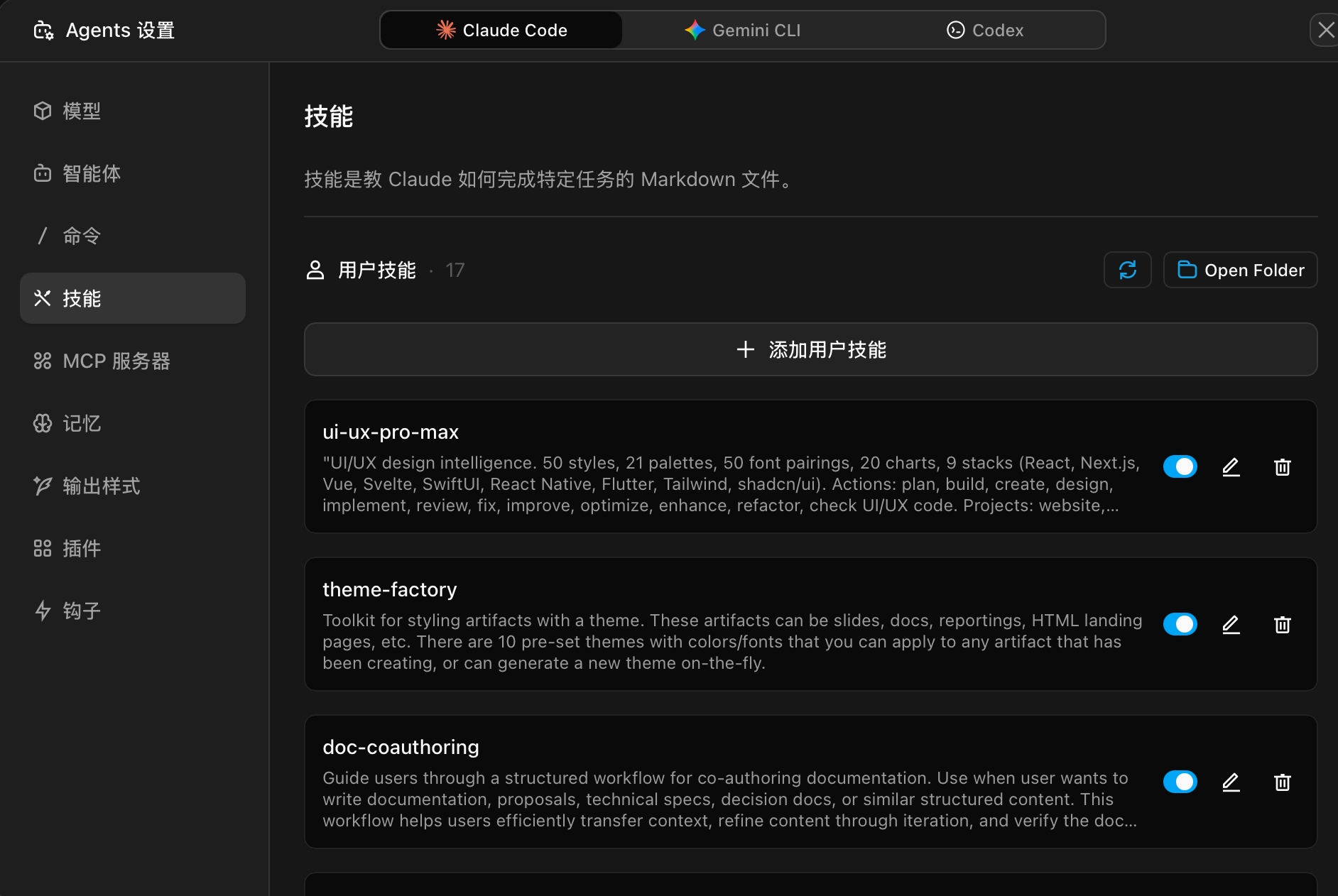The image size is (1338, 896).
Task: Open the 记忆 memory section
Action: [x=82, y=424]
